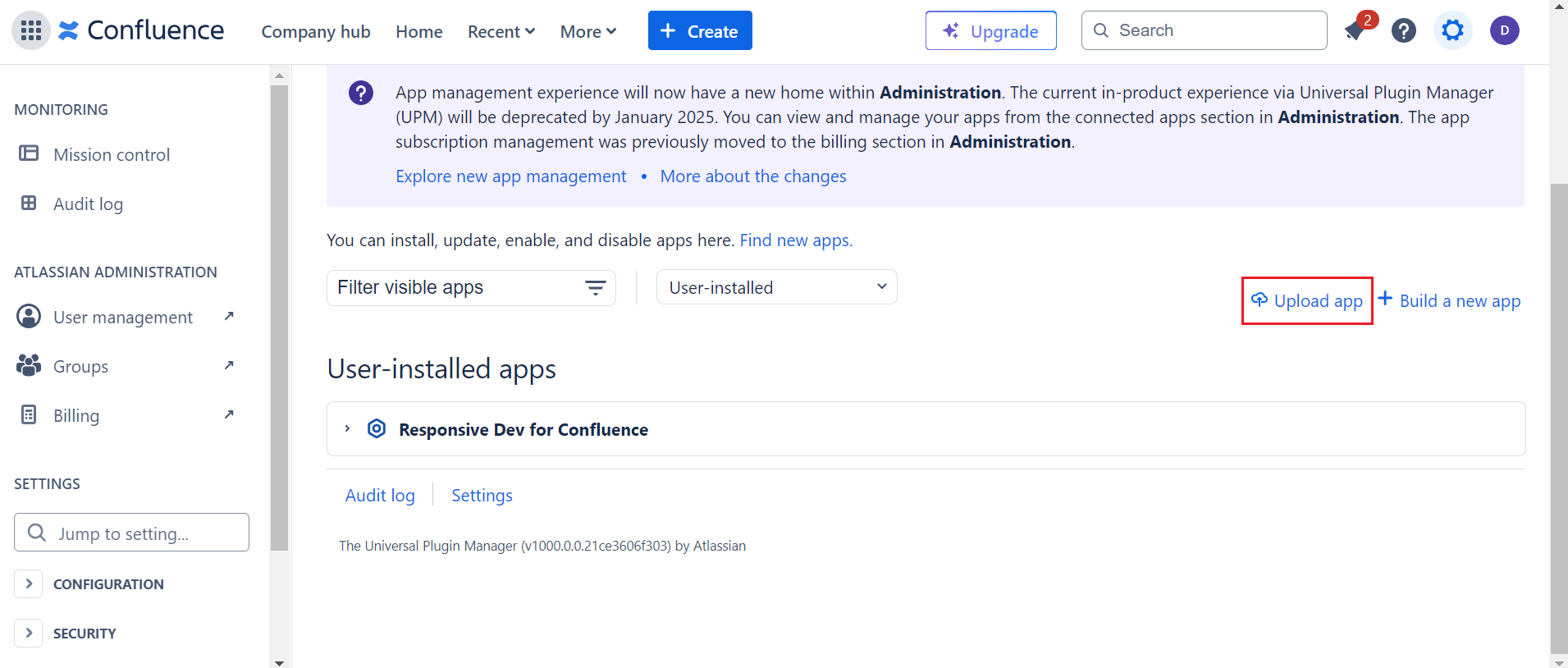Screen dimensions: 1568x668
Task: Open Billing in sidebar
Action: tap(76, 415)
